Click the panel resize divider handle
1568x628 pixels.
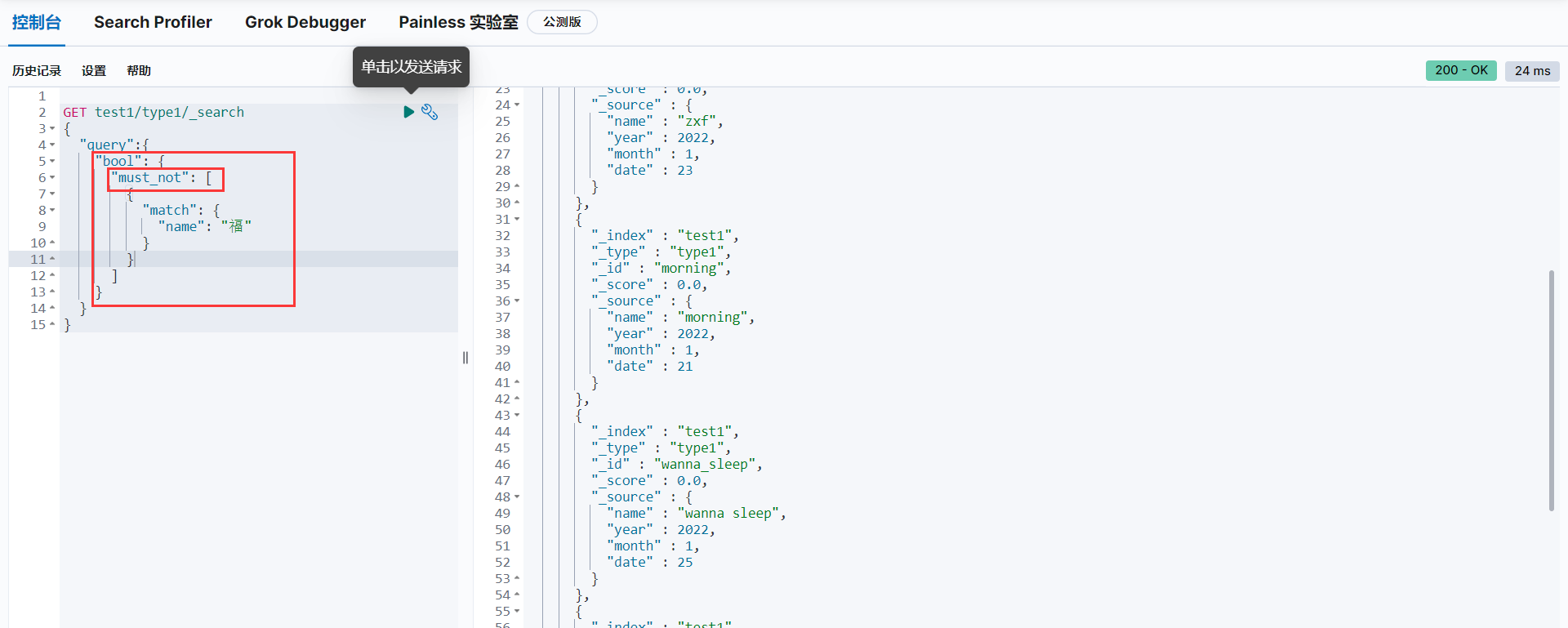pos(465,358)
